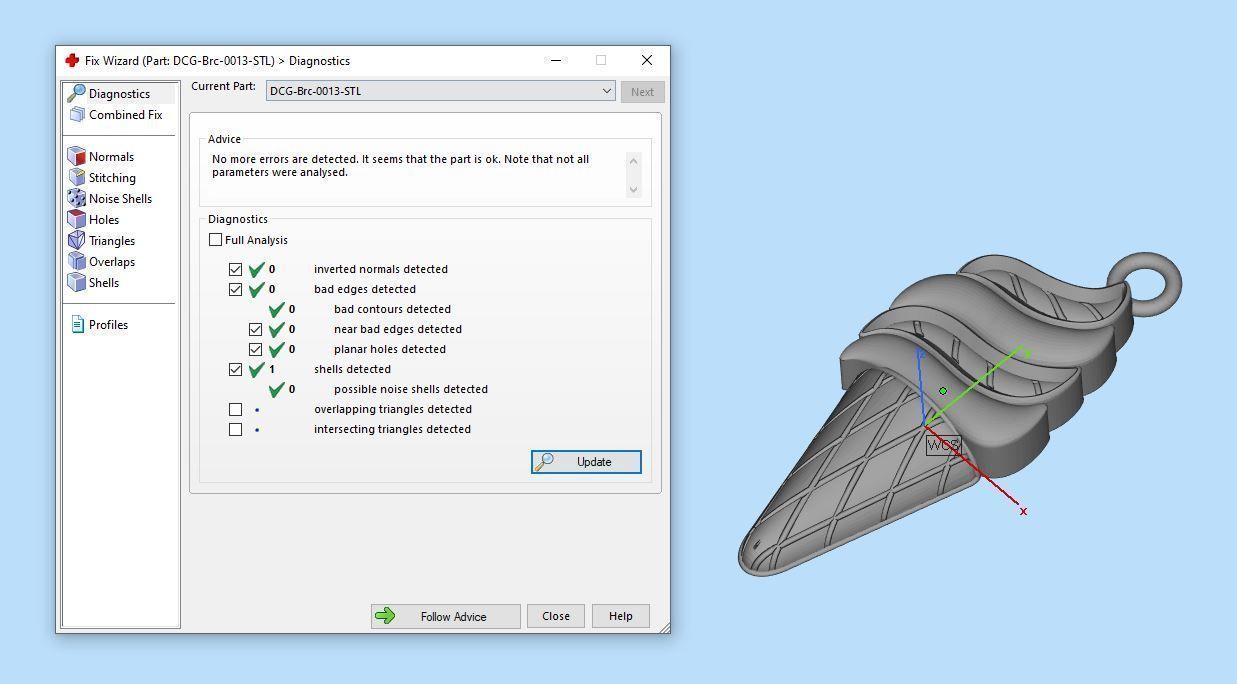The height and width of the screenshot is (684, 1237).
Task: Click the Diagnostics magnifier icon in sidebar
Action: (x=76, y=93)
